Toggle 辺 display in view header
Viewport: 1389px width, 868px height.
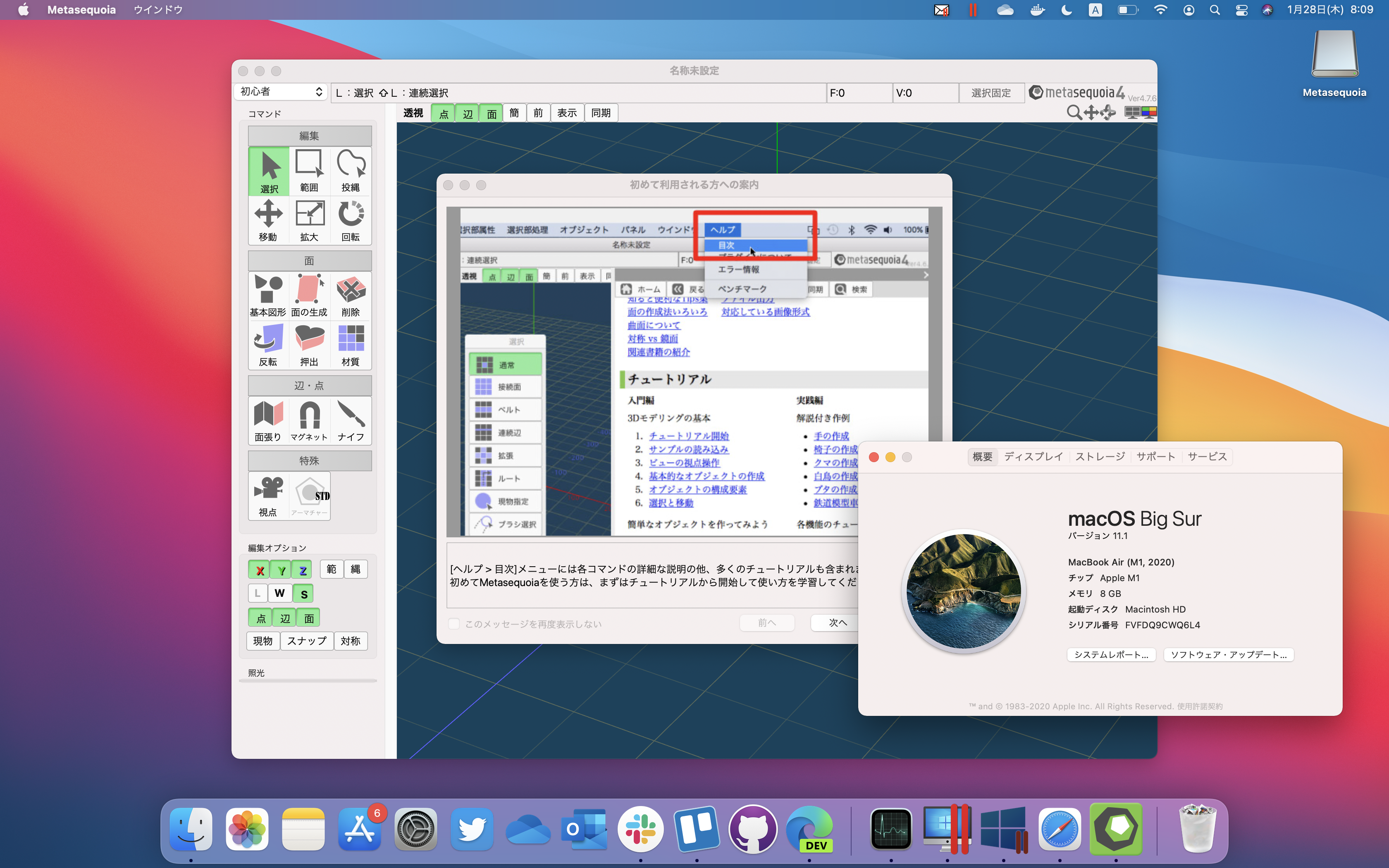[468, 114]
